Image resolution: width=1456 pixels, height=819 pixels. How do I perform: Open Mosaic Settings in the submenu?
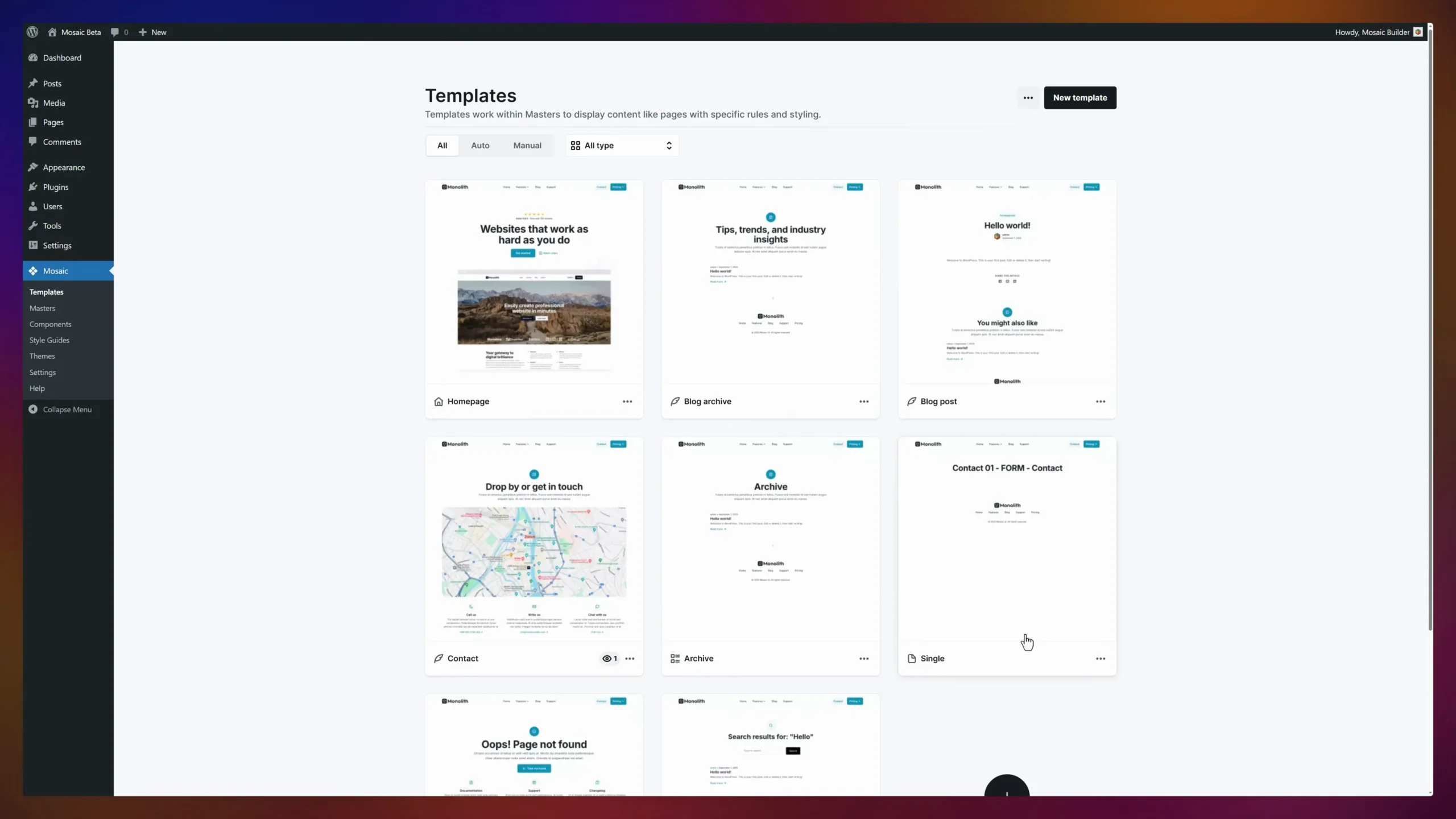pos(43,373)
